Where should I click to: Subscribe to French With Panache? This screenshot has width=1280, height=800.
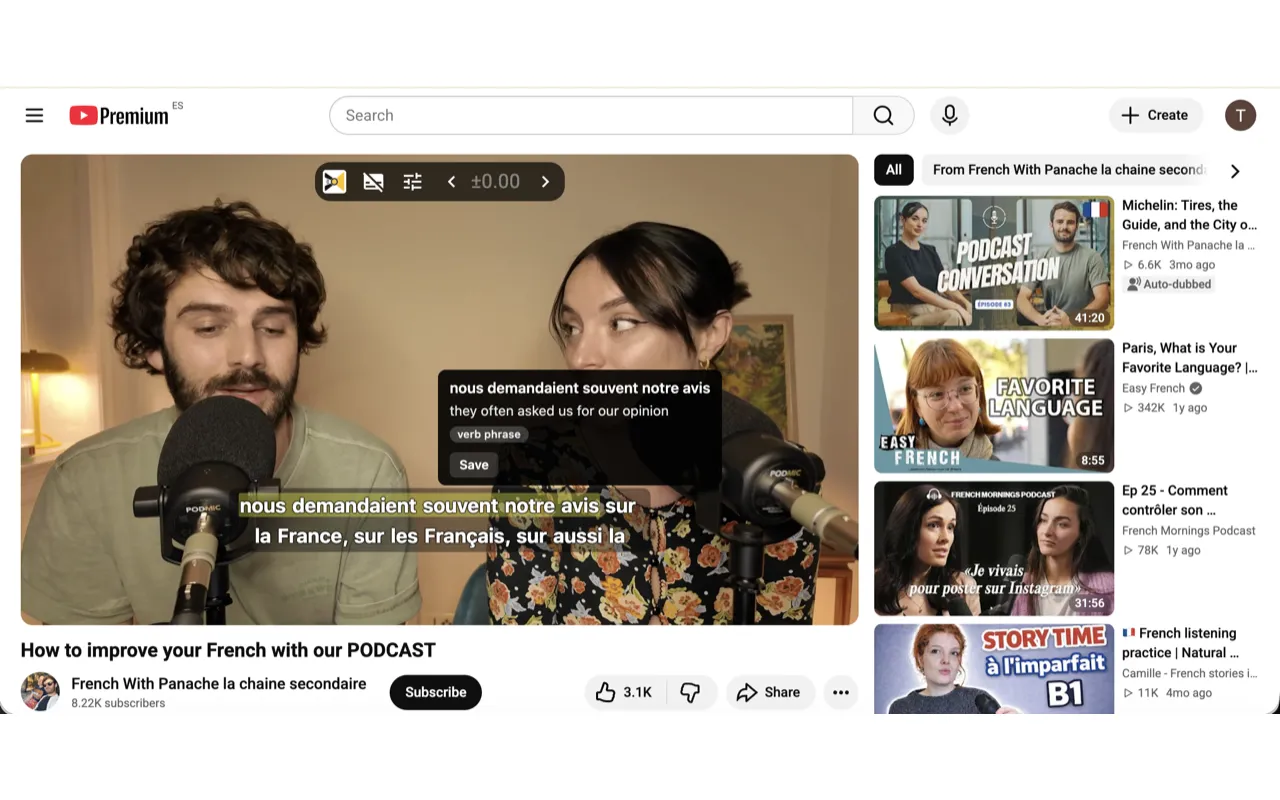pyautogui.click(x=435, y=692)
